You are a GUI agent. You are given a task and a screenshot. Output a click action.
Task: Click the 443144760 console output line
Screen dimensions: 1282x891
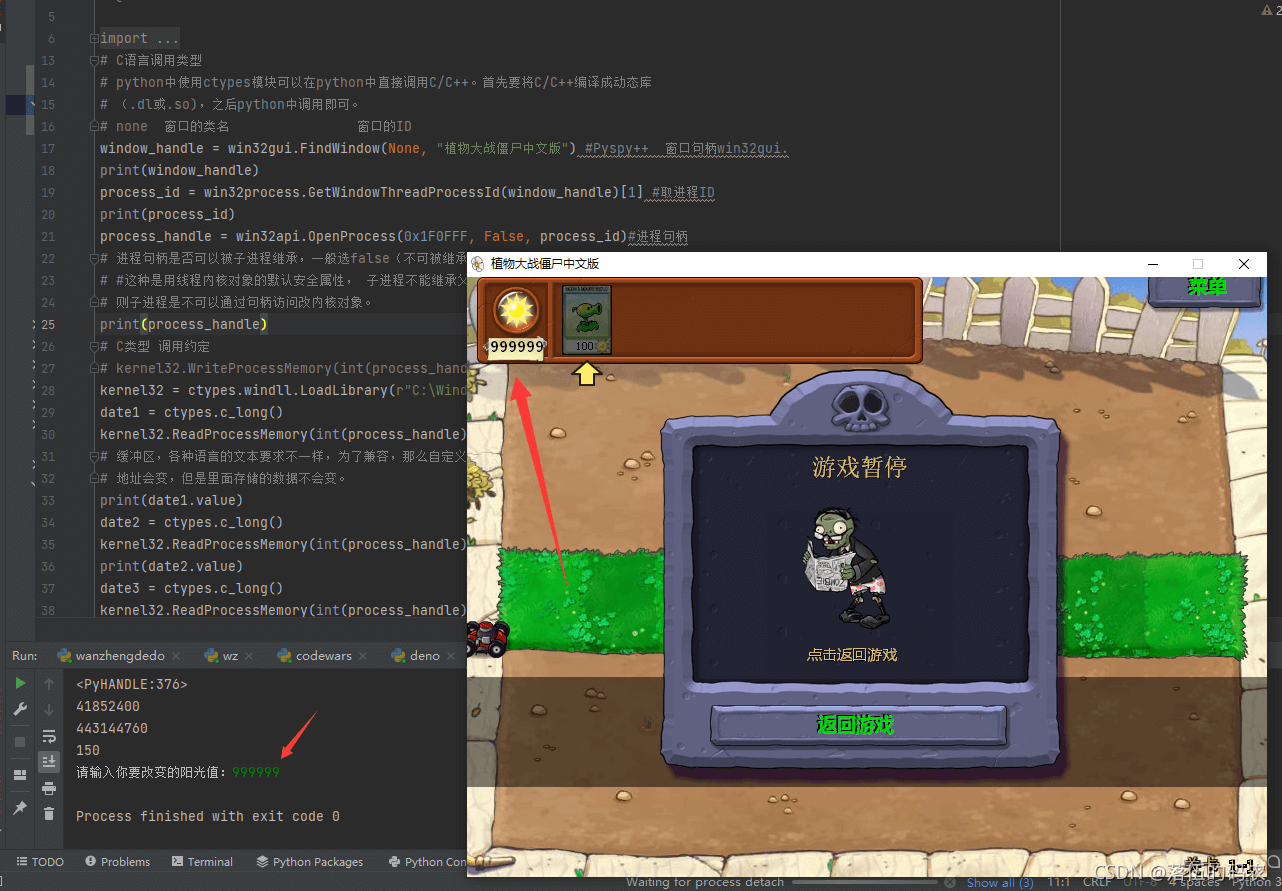click(112, 728)
